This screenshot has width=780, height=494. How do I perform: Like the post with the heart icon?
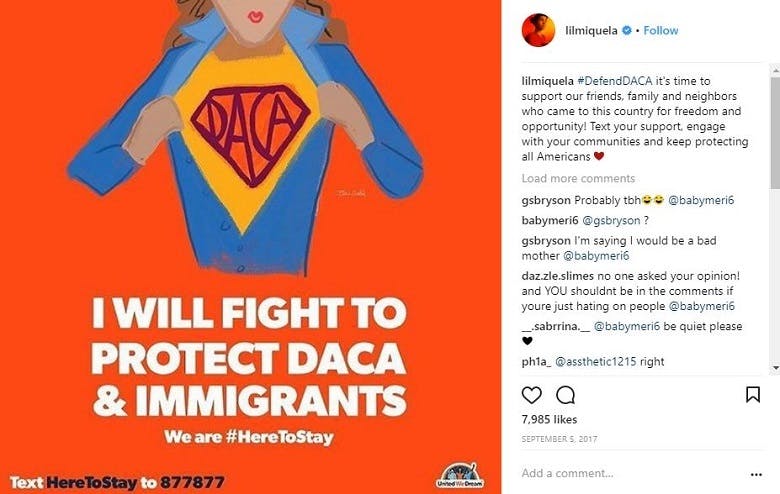(531, 395)
